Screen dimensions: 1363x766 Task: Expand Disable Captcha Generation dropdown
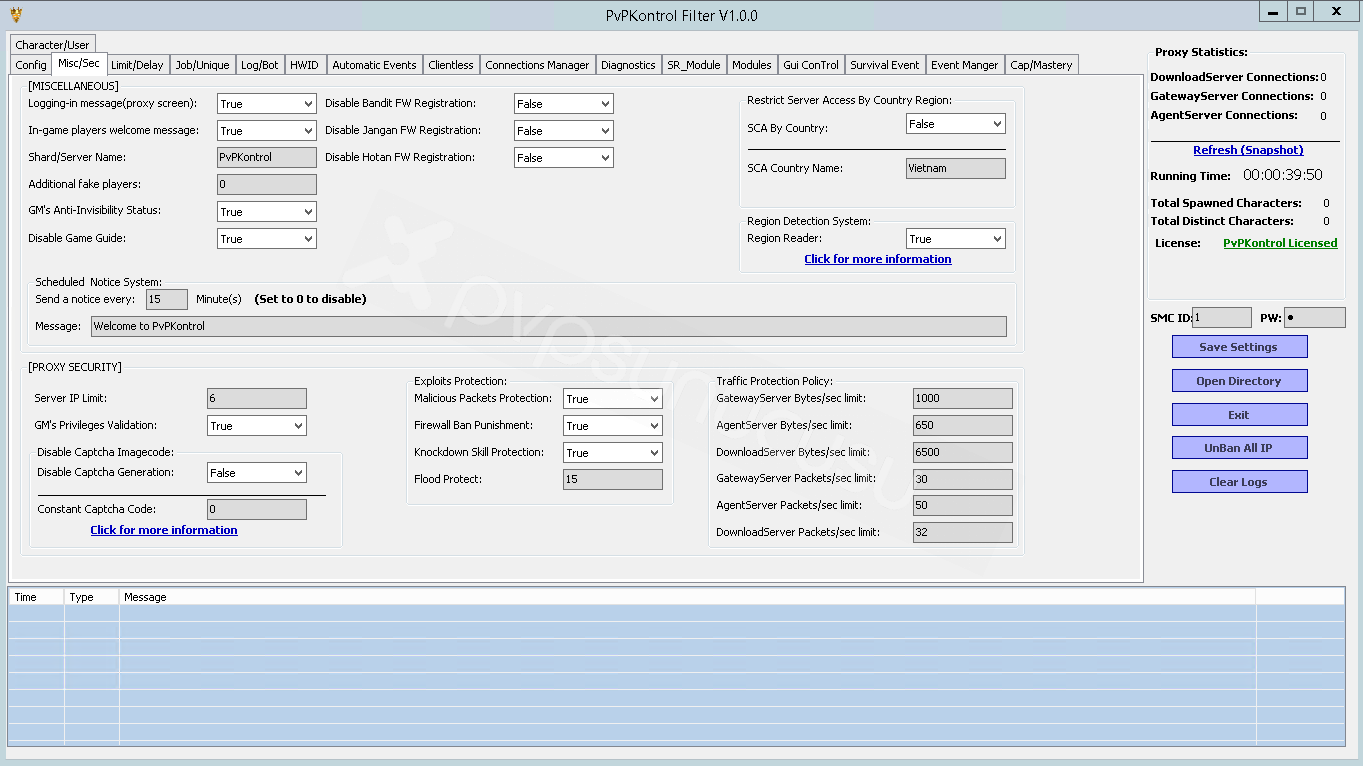(256, 473)
